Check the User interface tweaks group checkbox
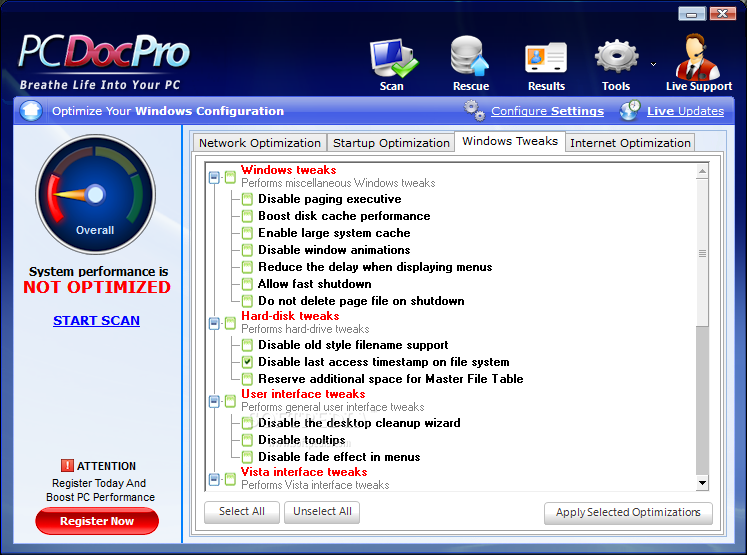The image size is (747, 555). (x=231, y=402)
